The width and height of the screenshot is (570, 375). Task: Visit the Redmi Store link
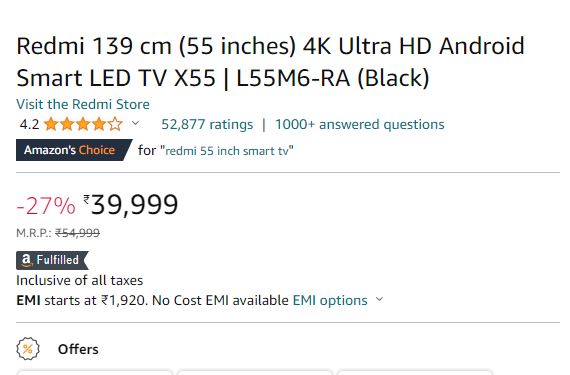coord(83,104)
